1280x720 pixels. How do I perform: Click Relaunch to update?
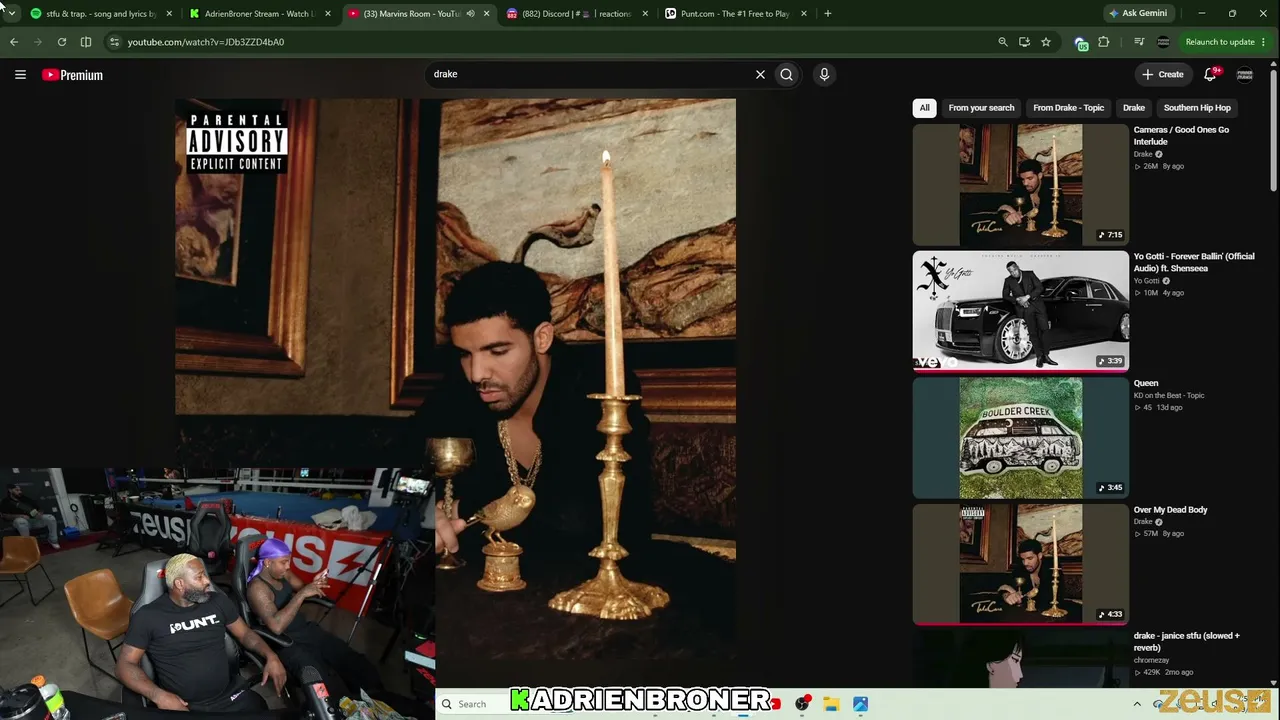click(x=1219, y=42)
